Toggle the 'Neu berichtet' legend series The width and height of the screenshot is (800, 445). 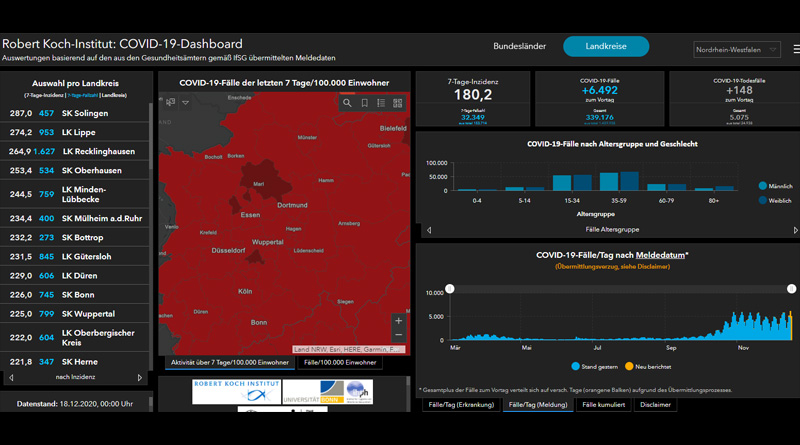click(648, 366)
